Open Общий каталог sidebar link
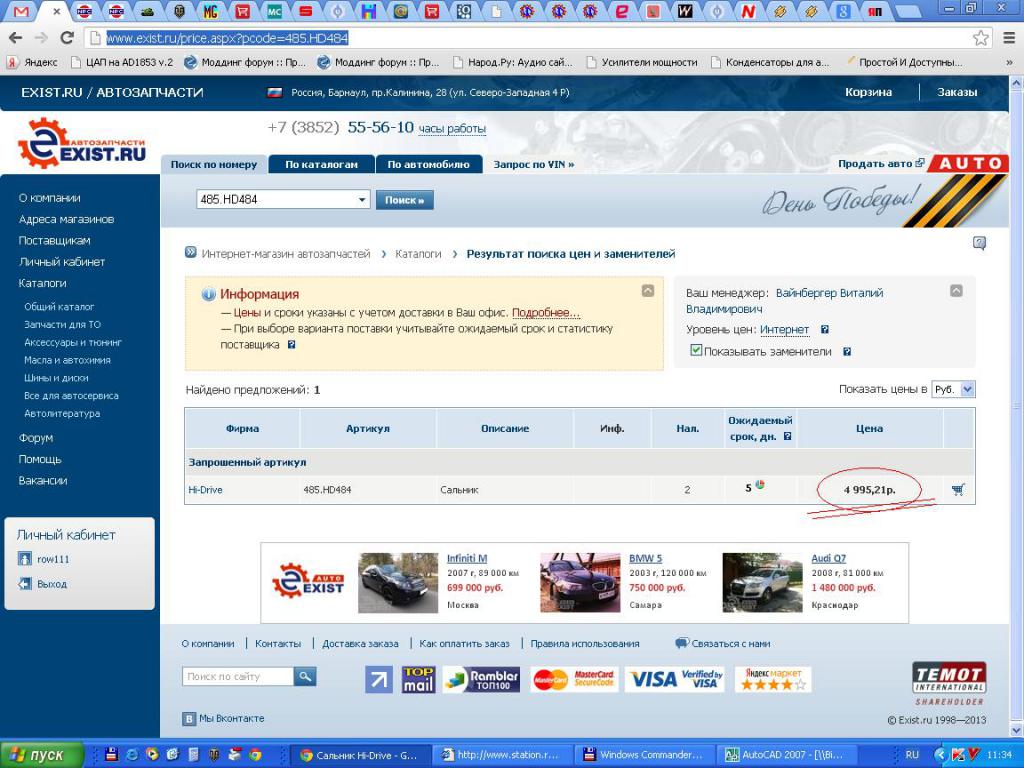The height and width of the screenshot is (768, 1024). [x=59, y=306]
